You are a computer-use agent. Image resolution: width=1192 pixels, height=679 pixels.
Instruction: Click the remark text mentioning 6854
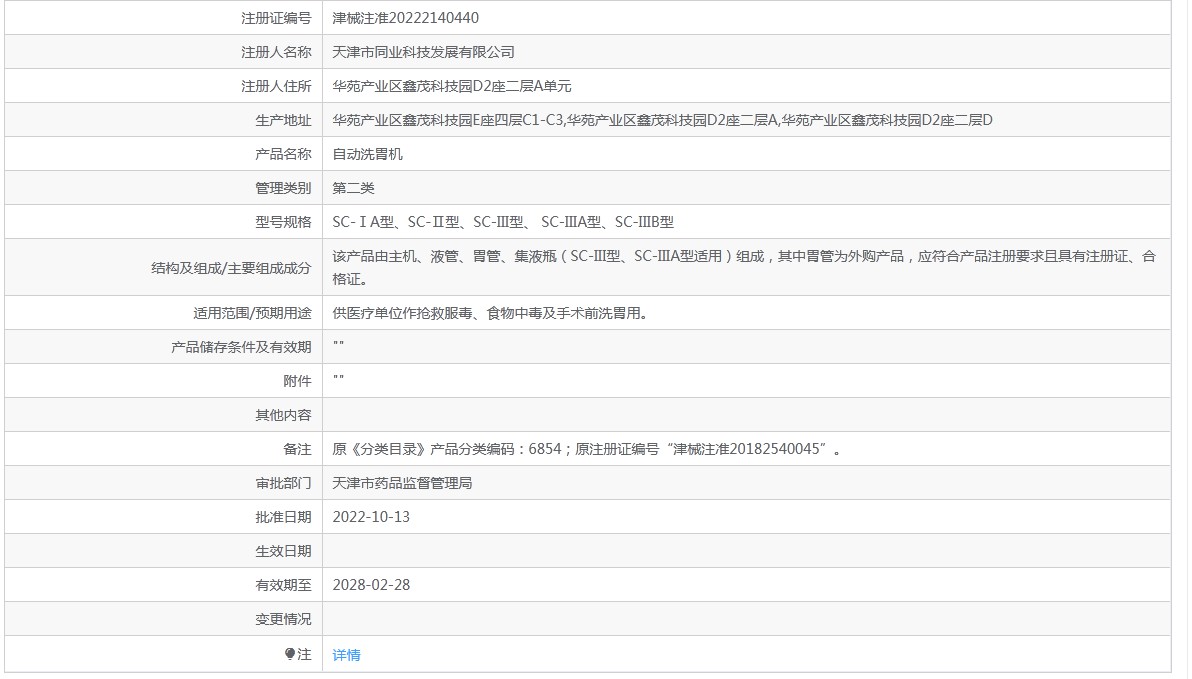(x=587, y=449)
